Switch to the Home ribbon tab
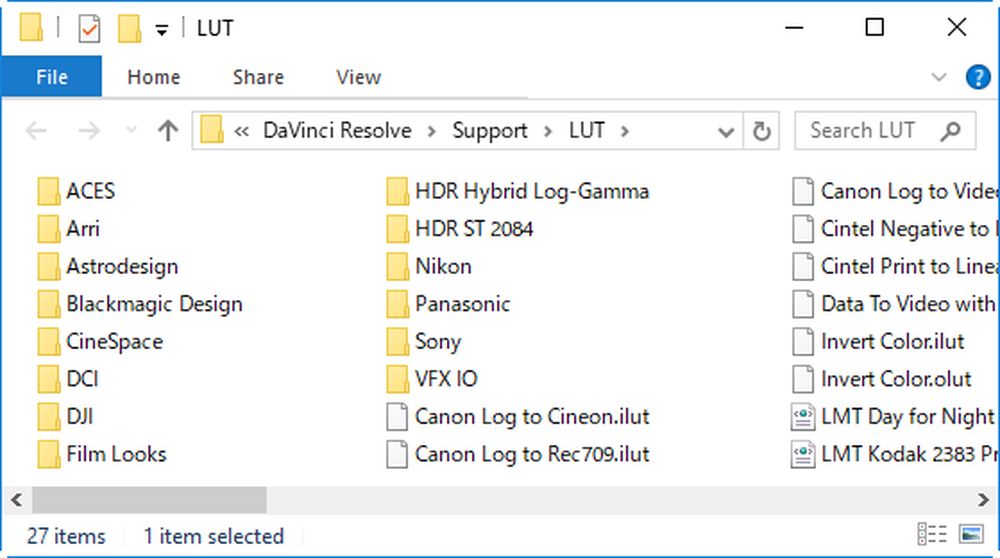 pyautogui.click(x=154, y=77)
